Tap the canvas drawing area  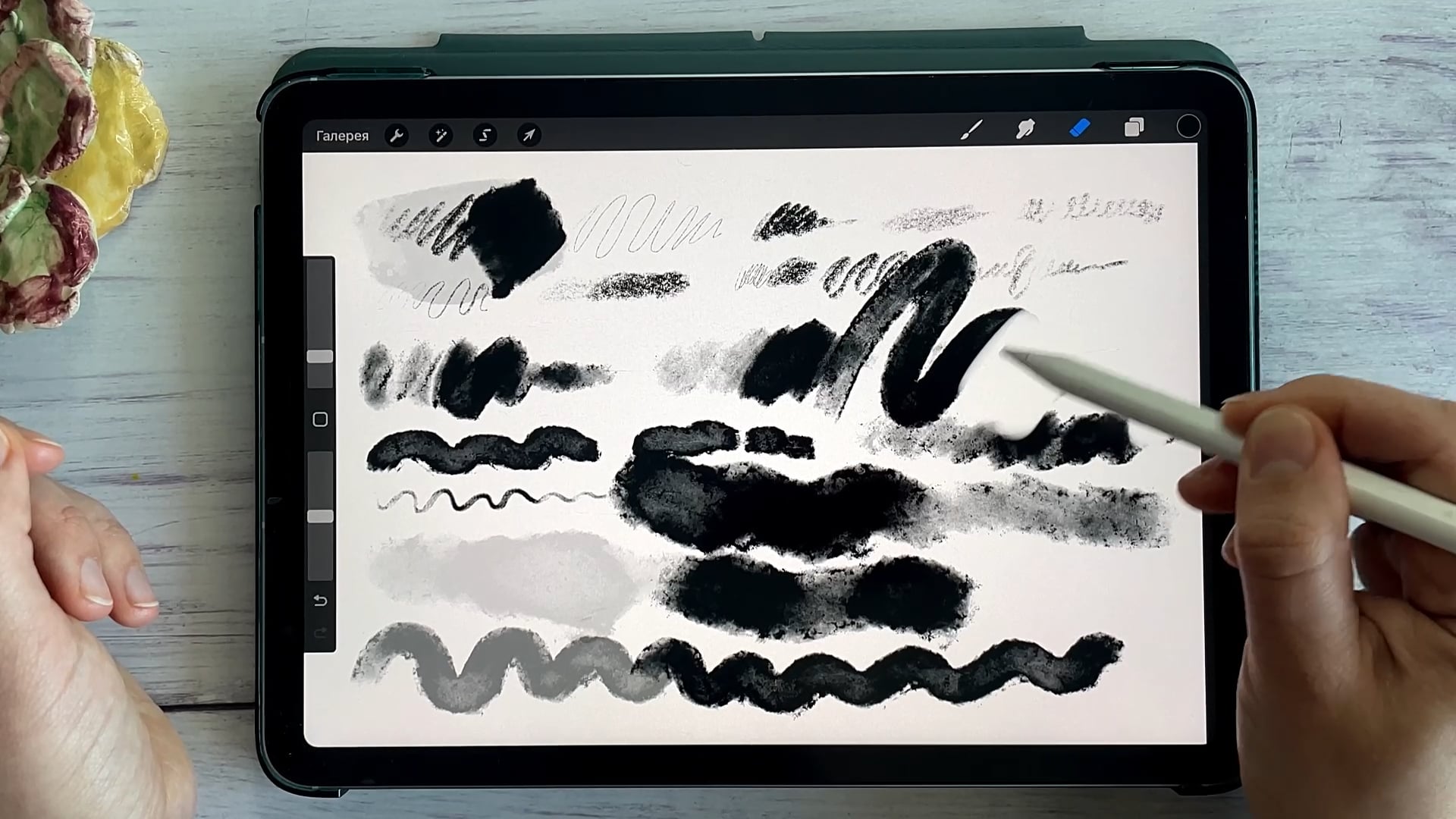[x=682, y=455]
